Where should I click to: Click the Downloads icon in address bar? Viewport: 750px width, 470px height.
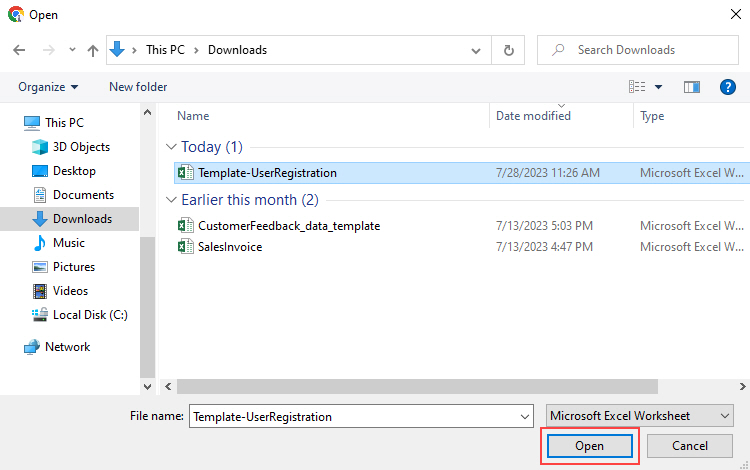[117, 49]
